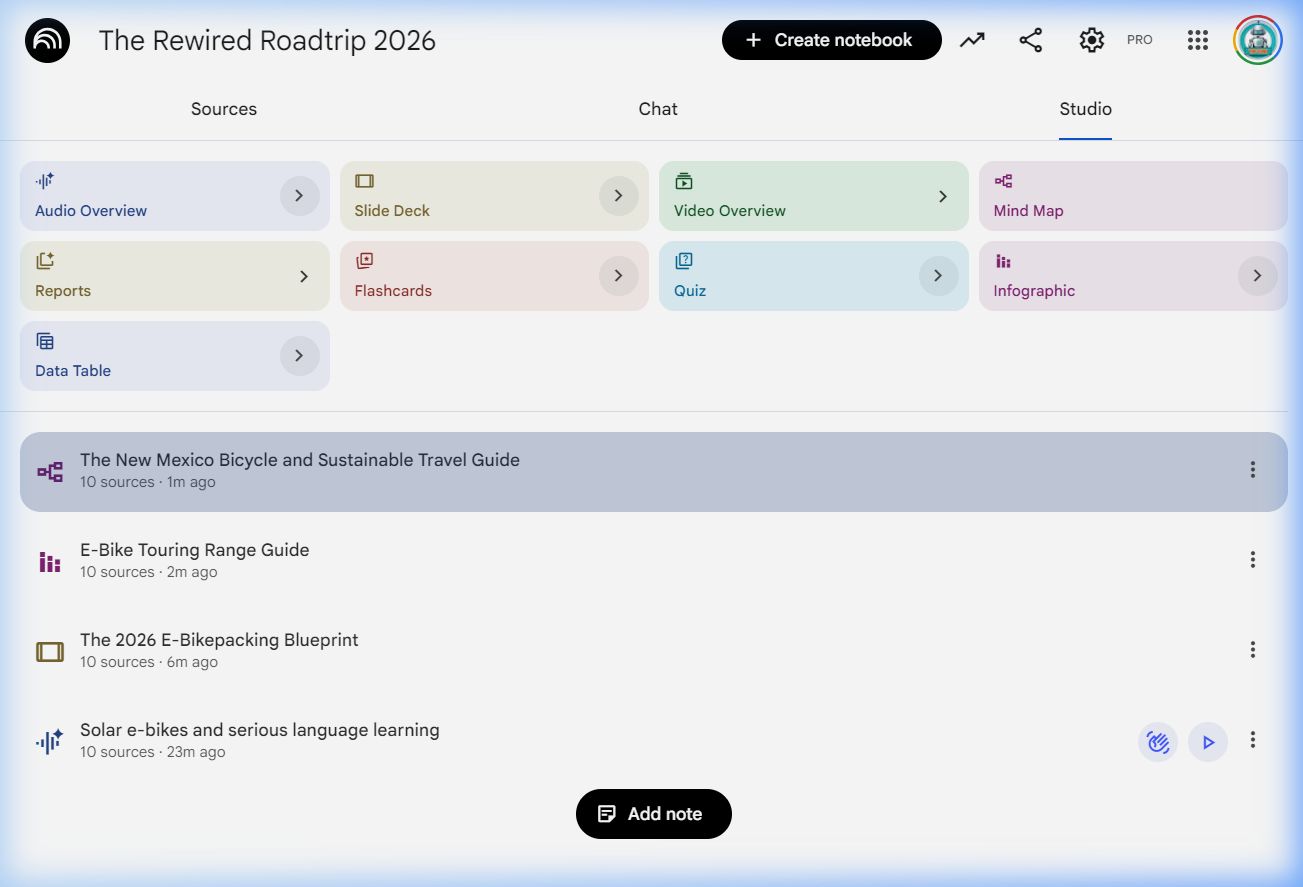Switch to the Chat tab

658,109
